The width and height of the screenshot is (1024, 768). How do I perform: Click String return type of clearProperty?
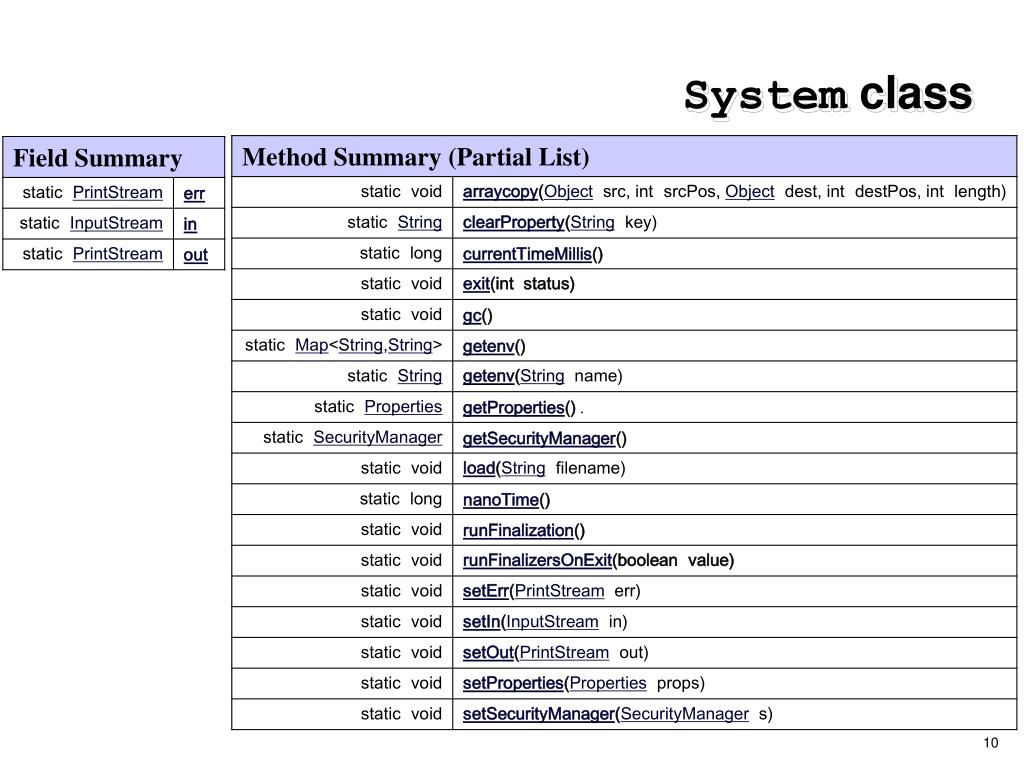coord(420,223)
